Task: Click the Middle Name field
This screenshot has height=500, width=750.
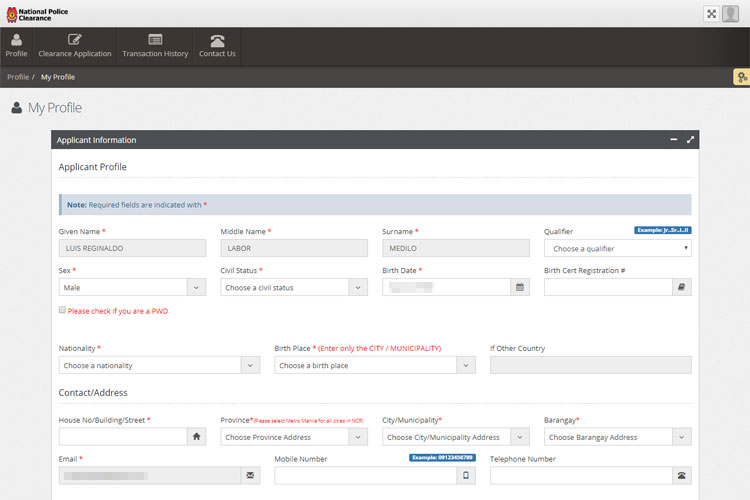Action: (294, 248)
